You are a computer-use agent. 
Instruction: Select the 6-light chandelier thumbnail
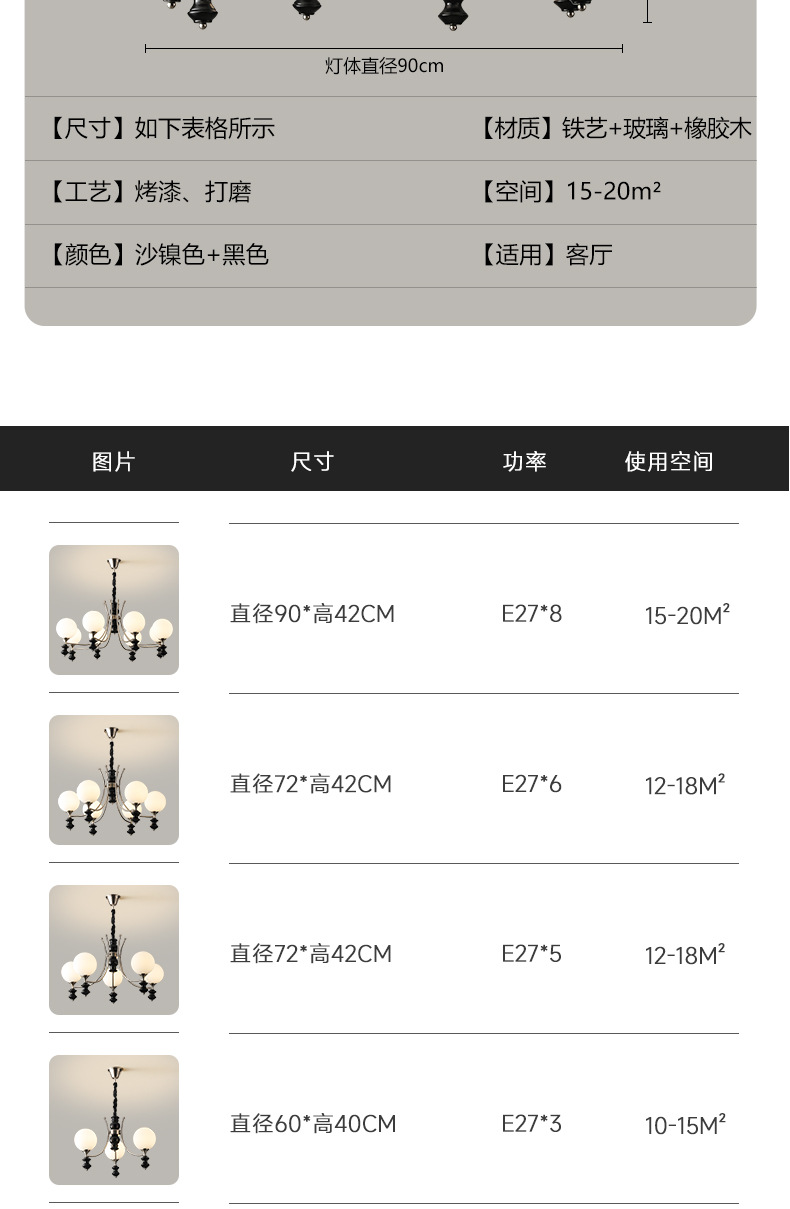[114, 780]
